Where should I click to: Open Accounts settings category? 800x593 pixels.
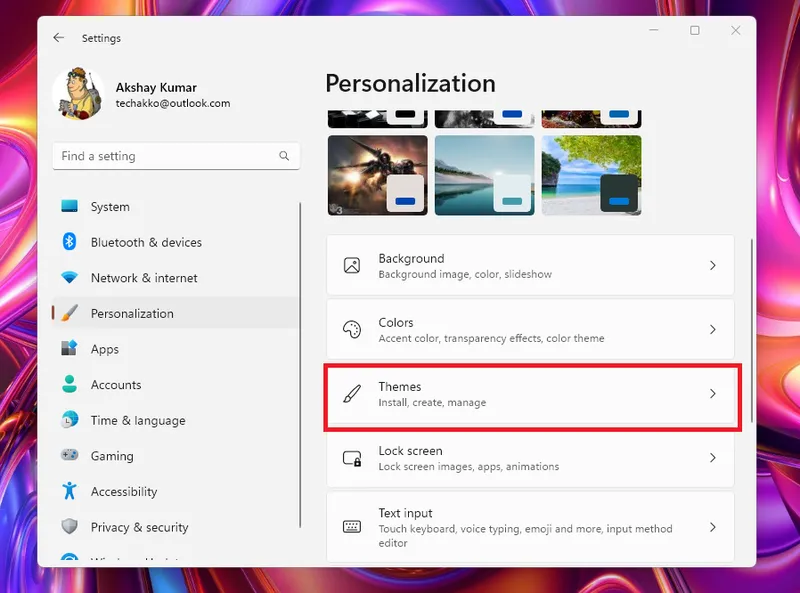click(176, 385)
